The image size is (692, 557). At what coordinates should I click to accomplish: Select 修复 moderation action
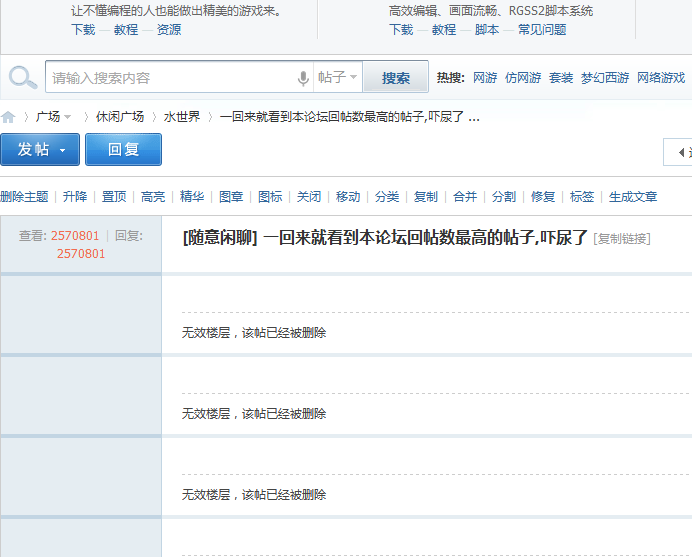[542, 196]
